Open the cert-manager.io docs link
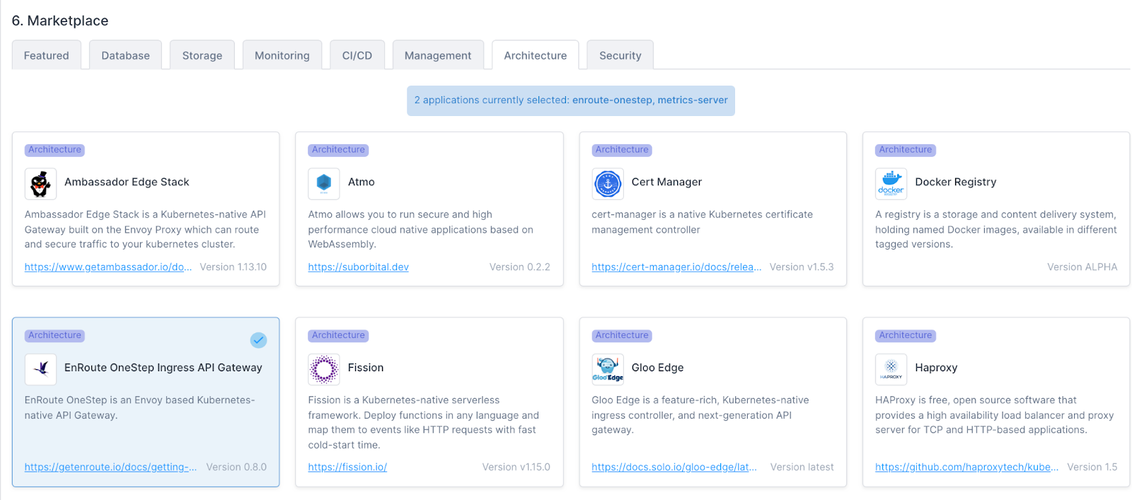The image size is (1132, 500). [x=676, y=267]
